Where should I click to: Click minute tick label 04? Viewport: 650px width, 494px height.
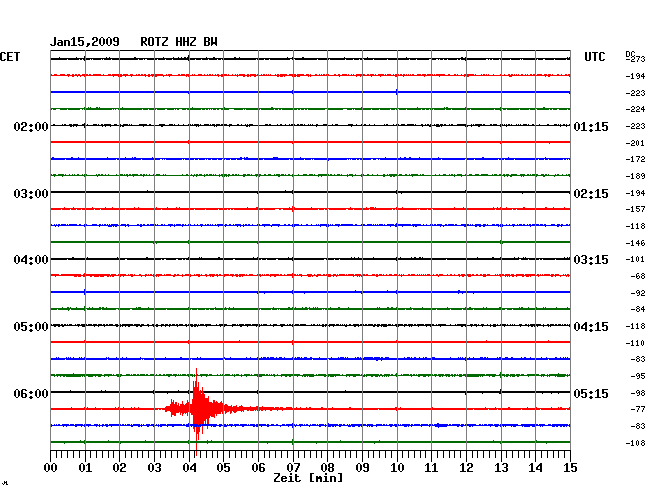(189, 468)
